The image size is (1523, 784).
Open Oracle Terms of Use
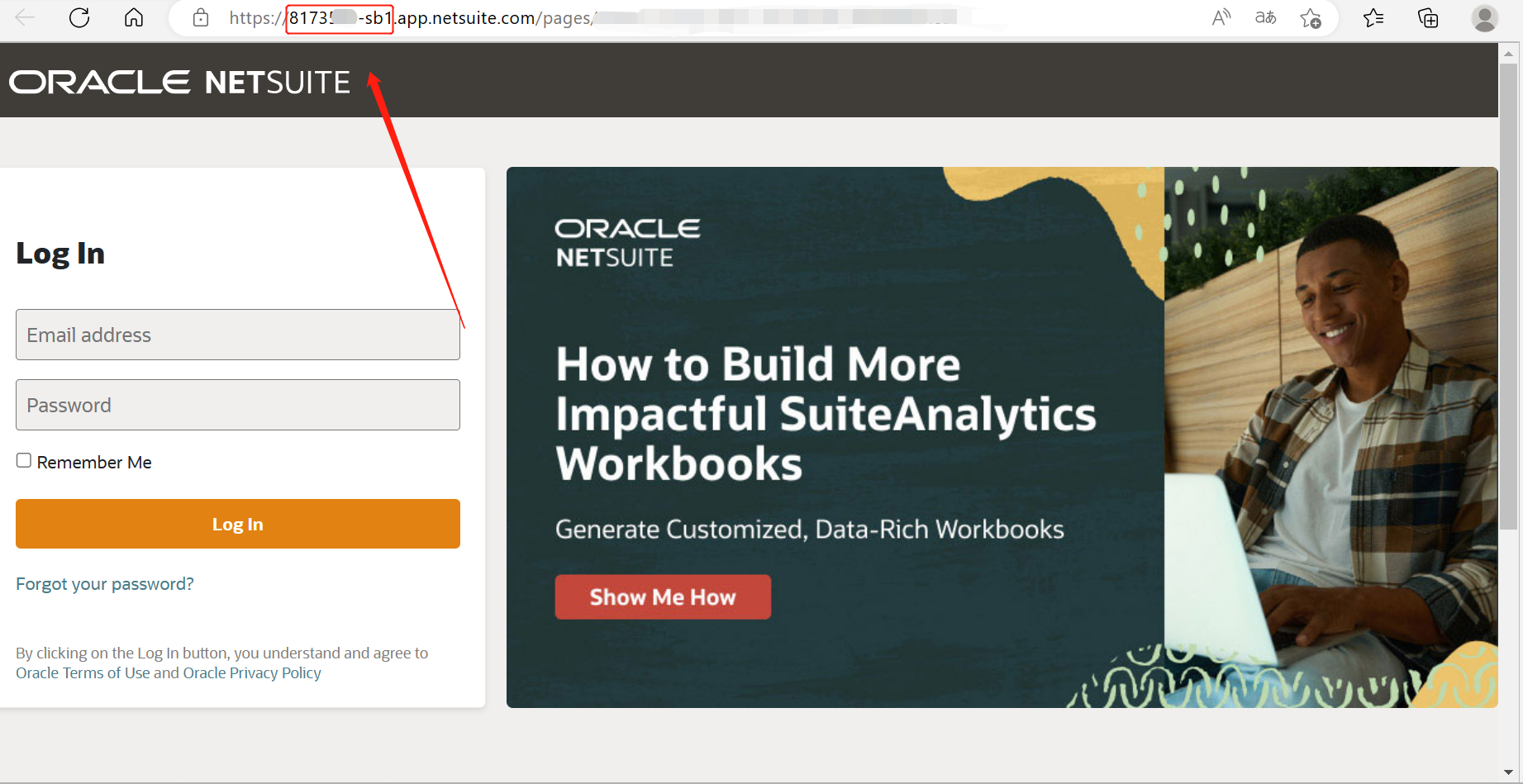coord(82,672)
